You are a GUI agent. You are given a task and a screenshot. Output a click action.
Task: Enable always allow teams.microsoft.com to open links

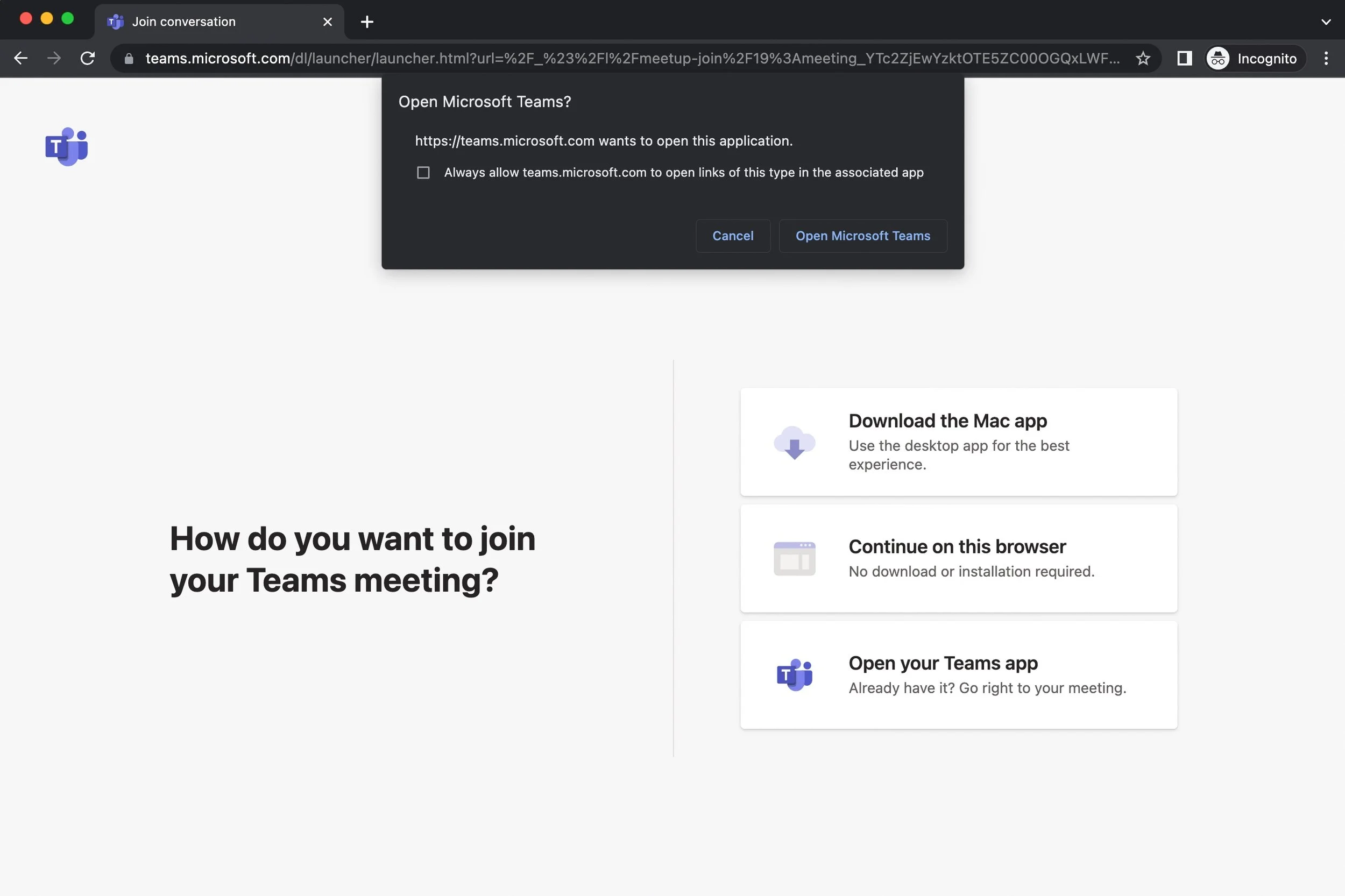pyautogui.click(x=422, y=172)
